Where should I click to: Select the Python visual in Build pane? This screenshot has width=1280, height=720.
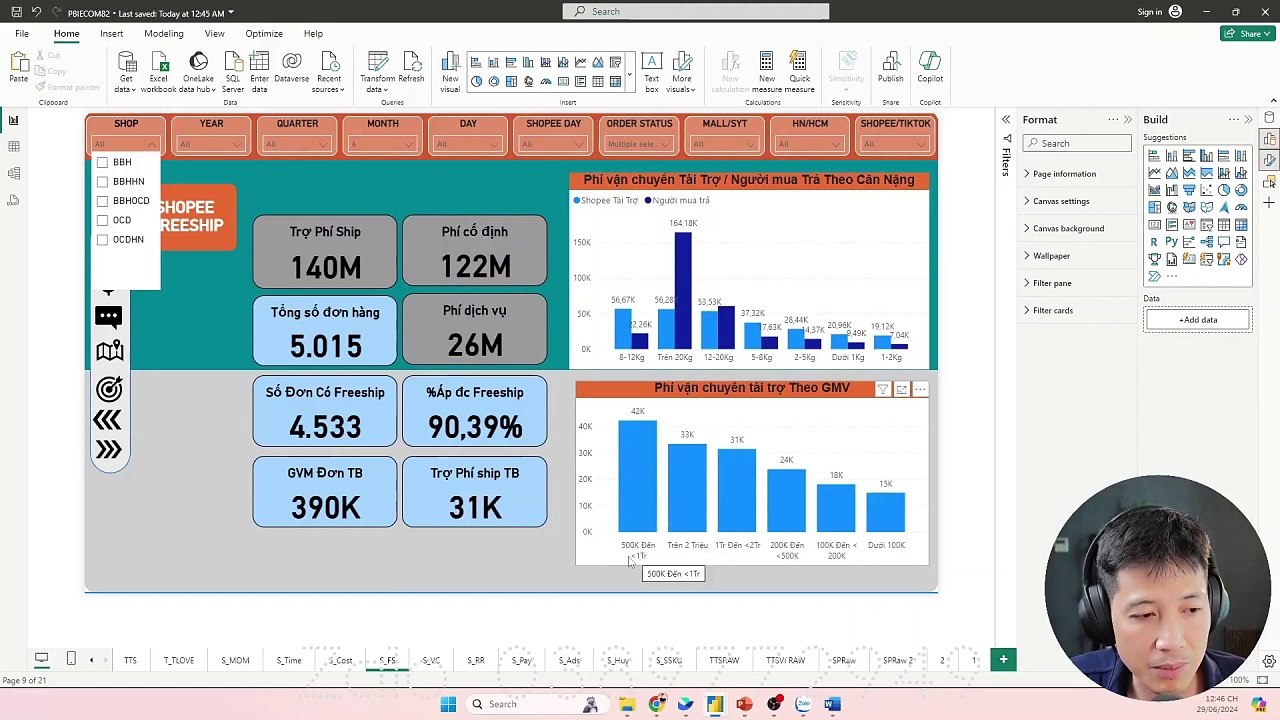pyautogui.click(x=1172, y=242)
